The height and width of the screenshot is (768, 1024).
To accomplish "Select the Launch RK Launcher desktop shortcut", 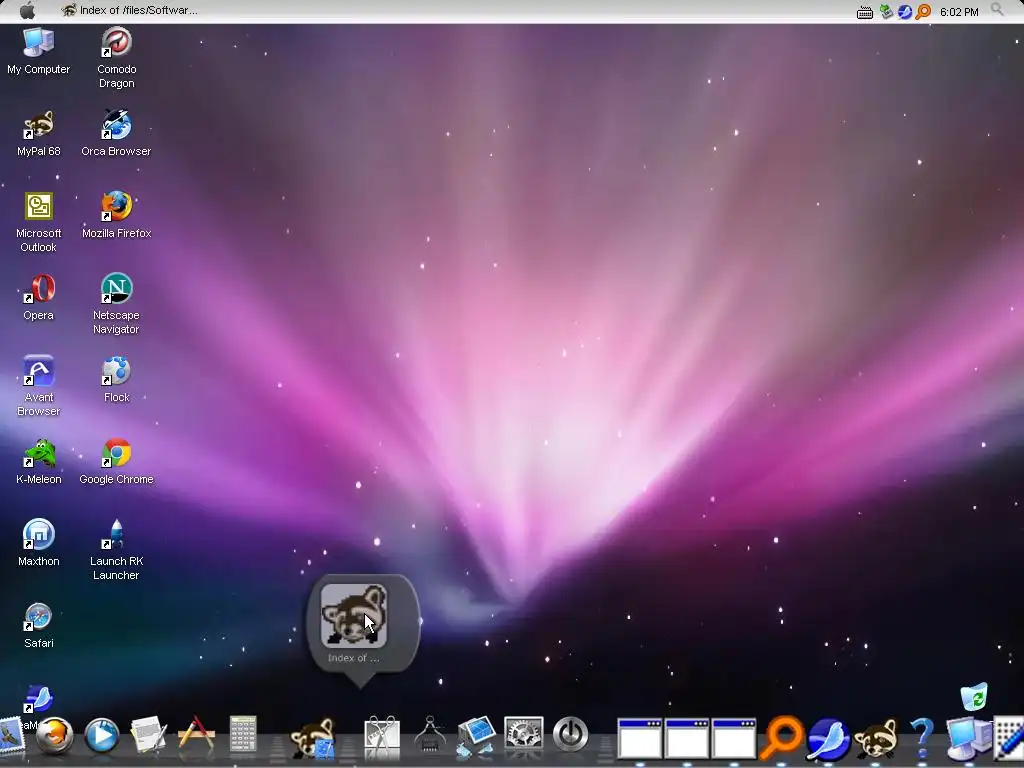I will (x=116, y=550).
